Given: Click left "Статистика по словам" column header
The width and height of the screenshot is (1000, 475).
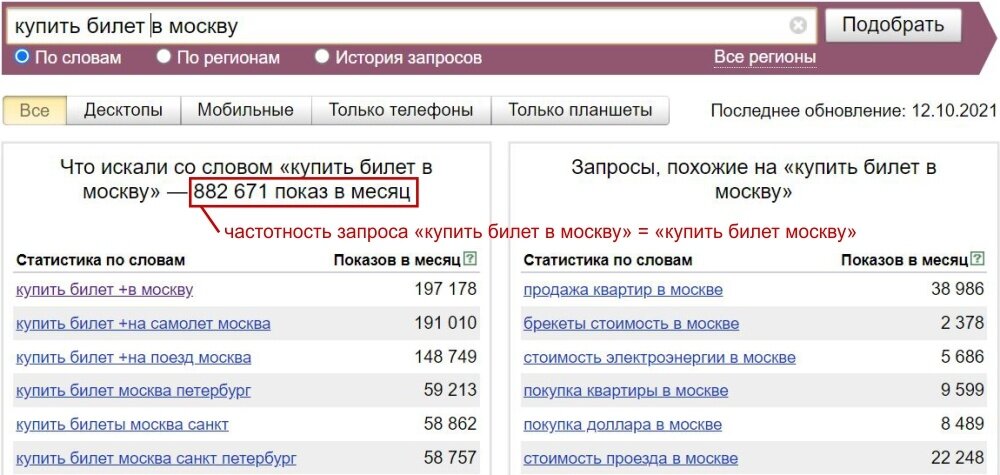Looking at the screenshot, I should pyautogui.click(x=101, y=260).
